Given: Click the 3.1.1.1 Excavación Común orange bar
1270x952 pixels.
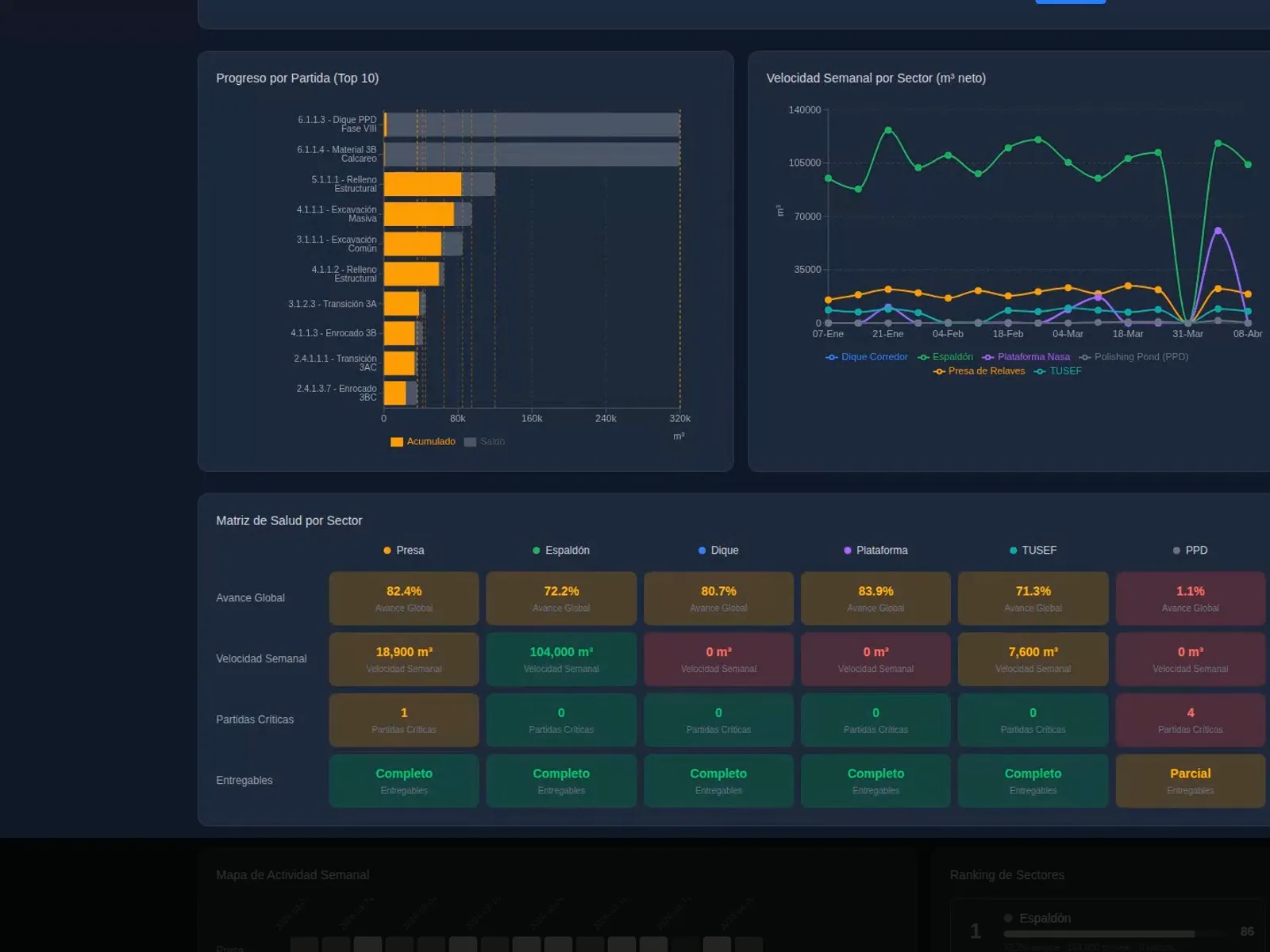Looking at the screenshot, I should tap(413, 244).
